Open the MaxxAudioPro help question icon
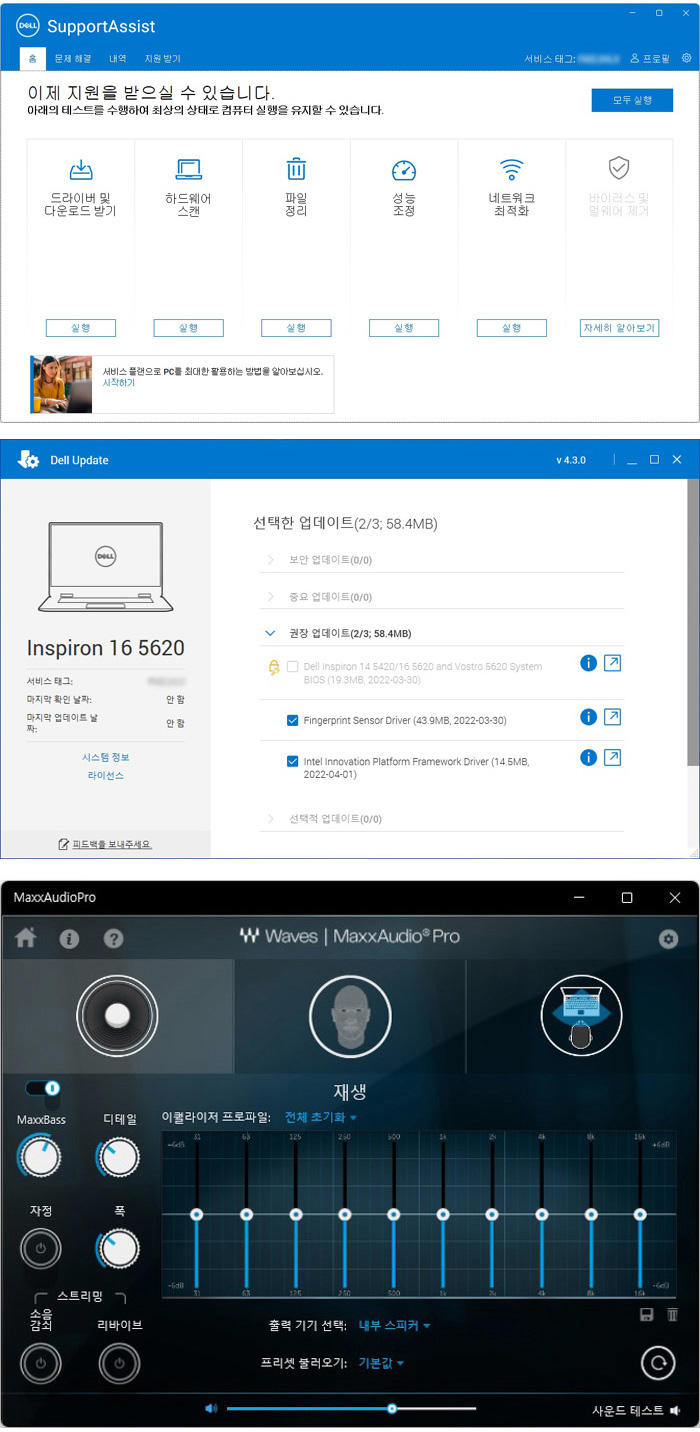This screenshot has height=1432, width=700. pyautogui.click(x=114, y=939)
